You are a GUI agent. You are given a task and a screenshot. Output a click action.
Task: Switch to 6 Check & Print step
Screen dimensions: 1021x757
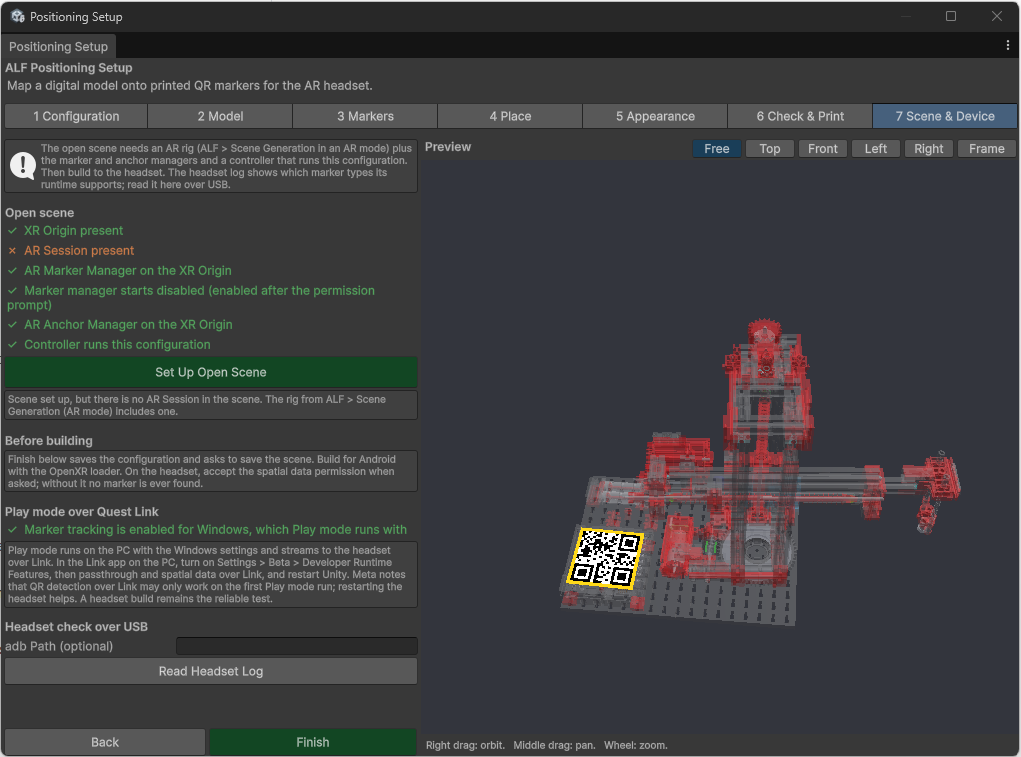[x=800, y=117]
